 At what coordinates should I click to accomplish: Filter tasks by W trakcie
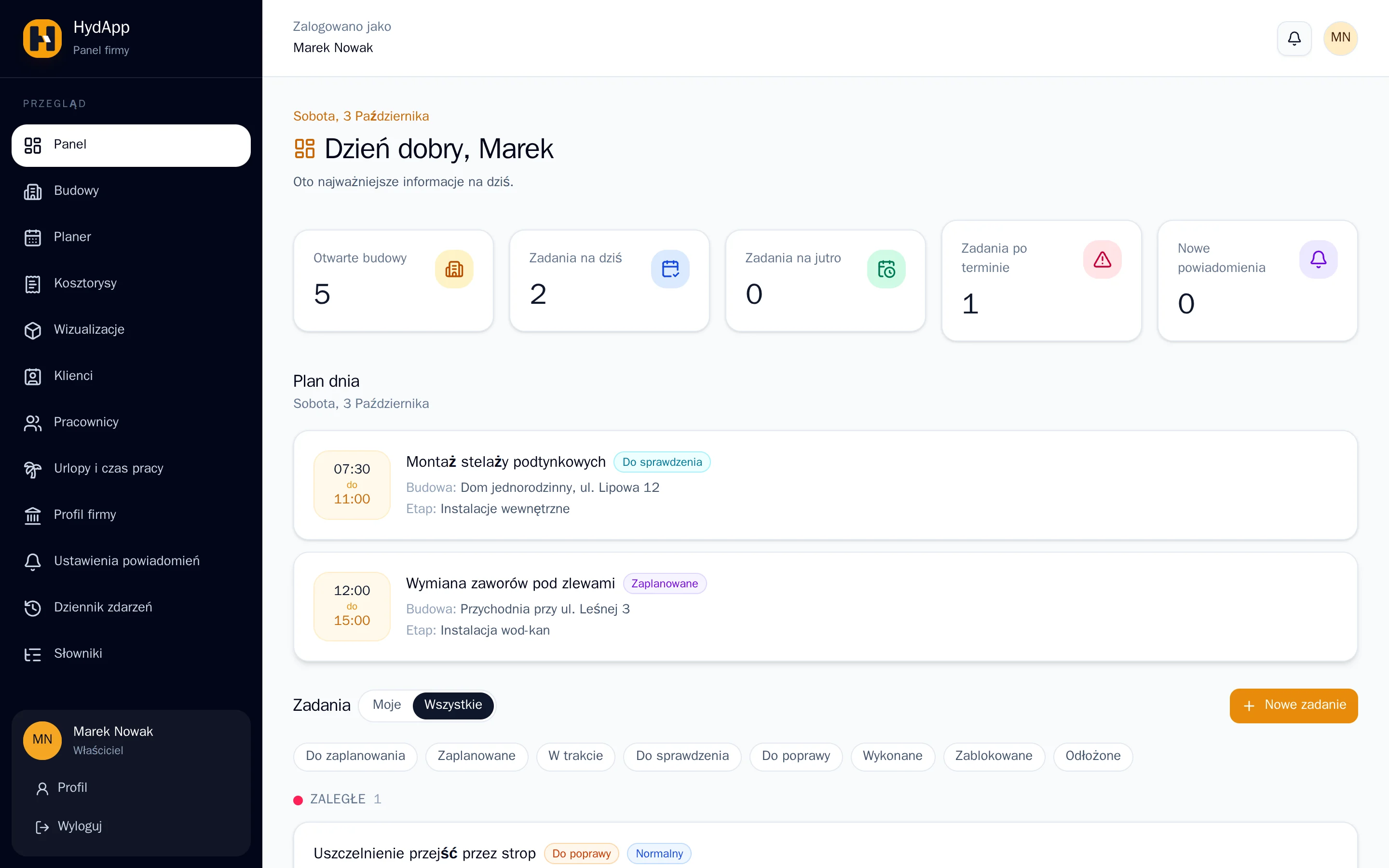click(575, 756)
